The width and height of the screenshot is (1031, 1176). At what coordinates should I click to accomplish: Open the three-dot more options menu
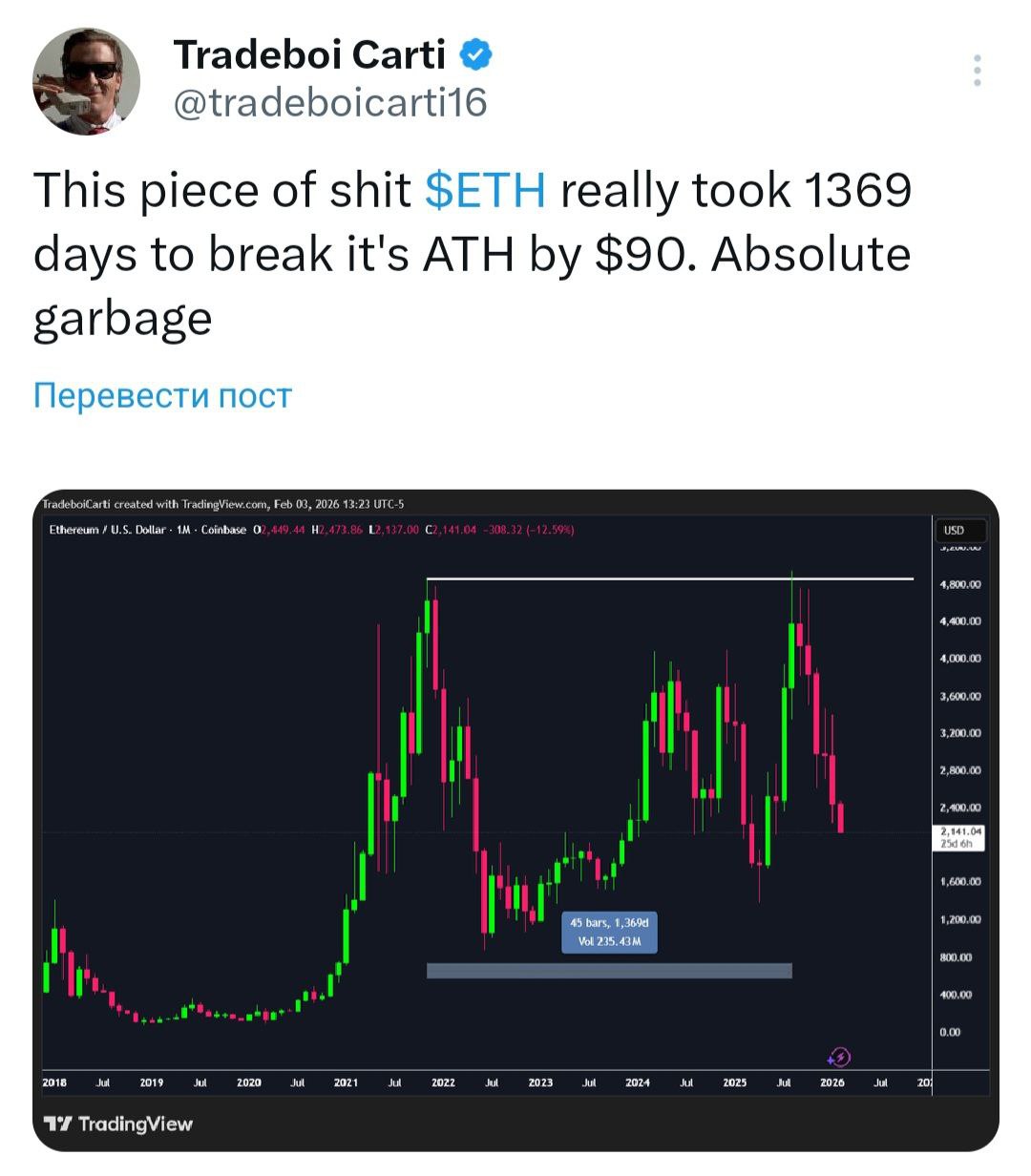977,72
